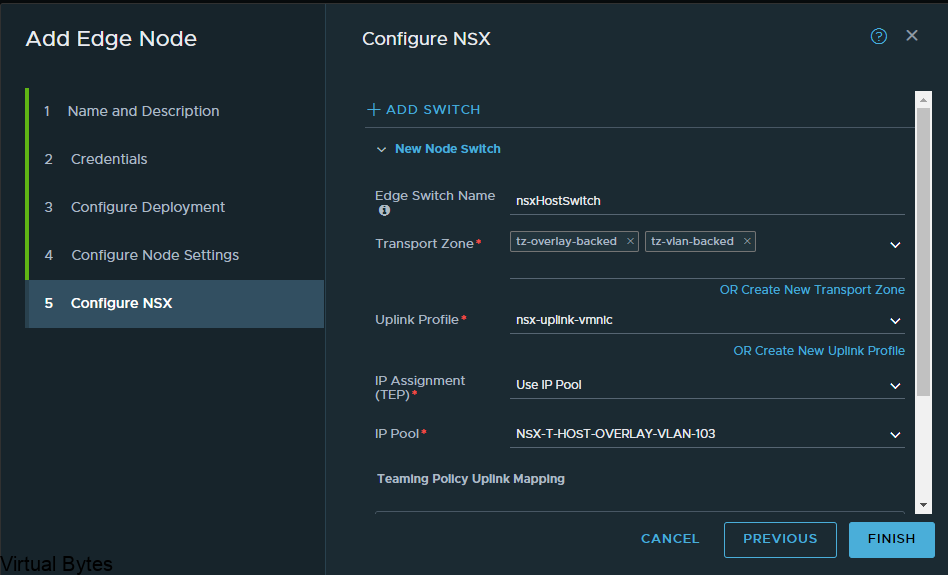
Task: Open the IP Pool dropdown
Action: [707, 434]
